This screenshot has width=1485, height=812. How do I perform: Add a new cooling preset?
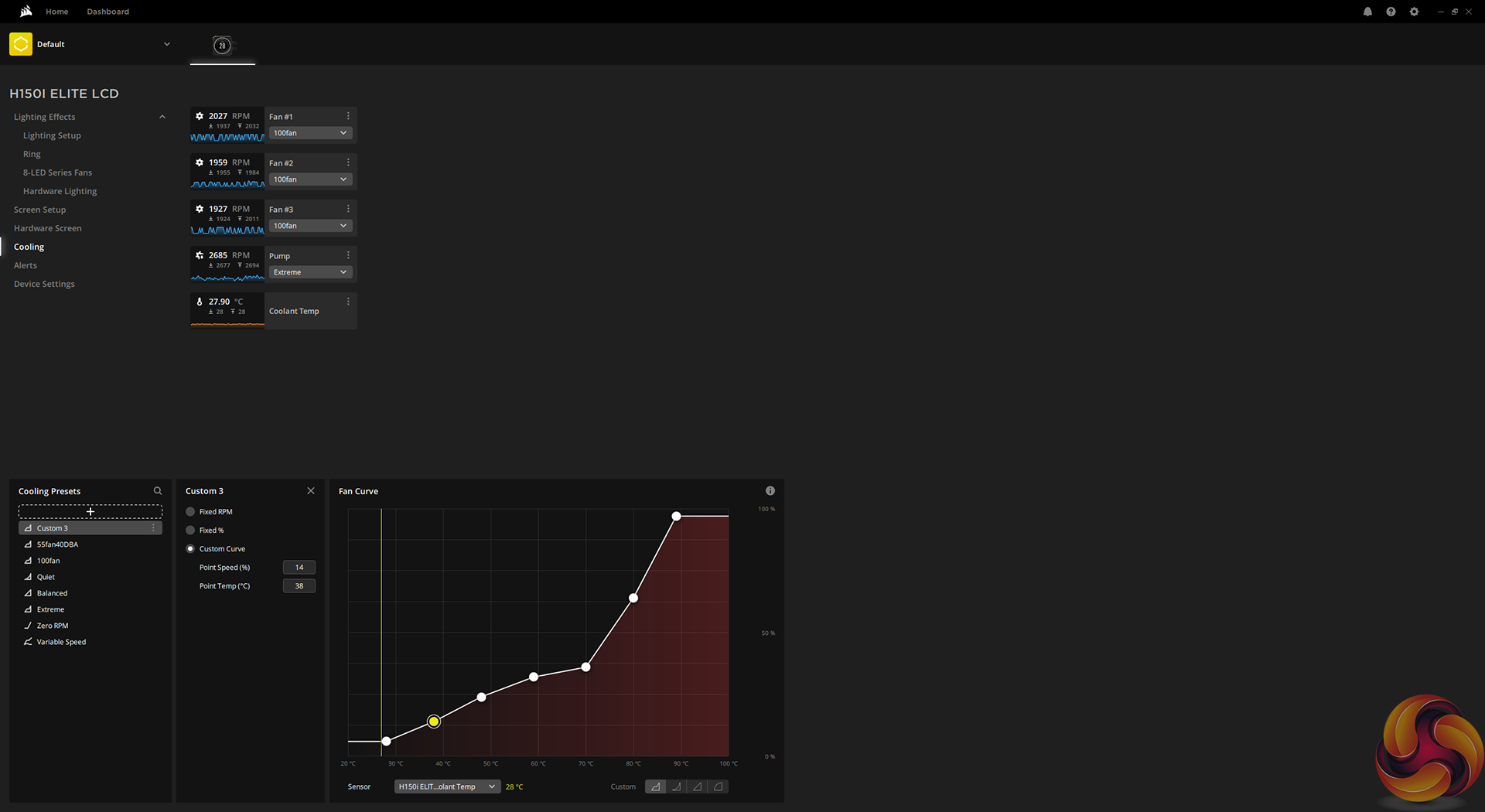pos(90,511)
